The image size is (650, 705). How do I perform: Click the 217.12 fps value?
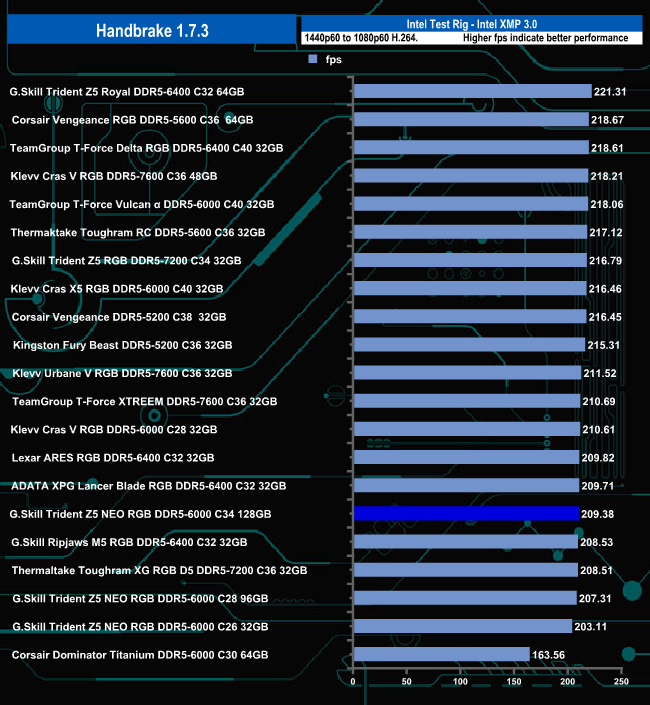click(606, 232)
